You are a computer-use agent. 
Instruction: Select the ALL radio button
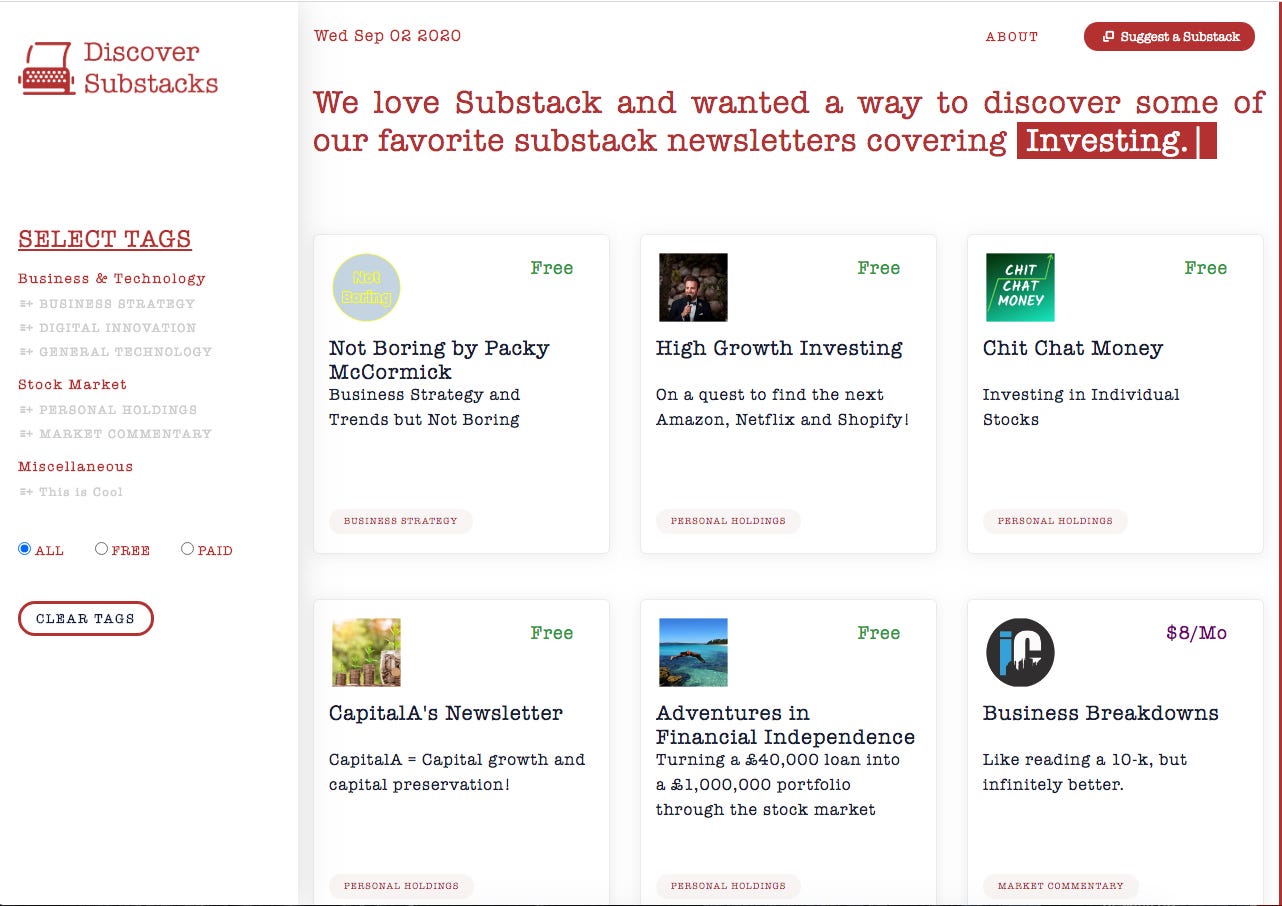pos(25,549)
